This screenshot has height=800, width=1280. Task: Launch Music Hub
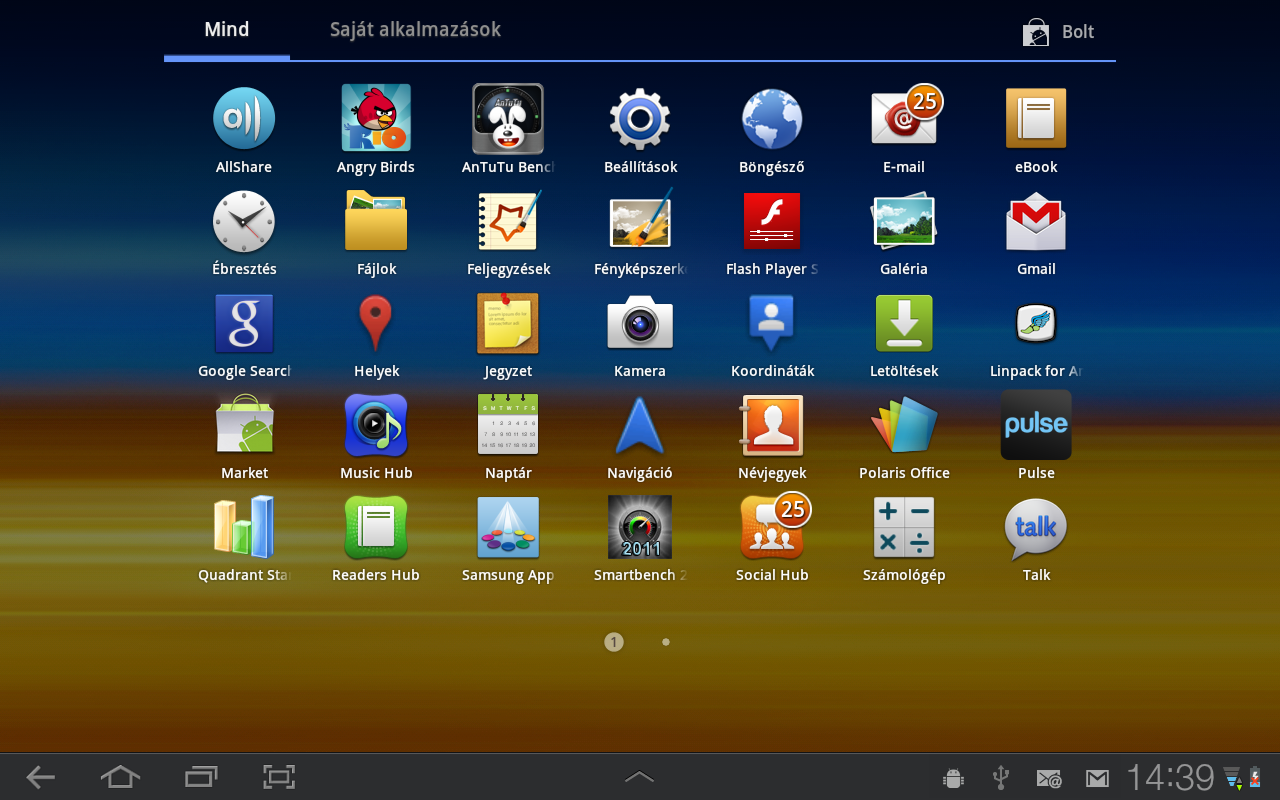point(376,425)
